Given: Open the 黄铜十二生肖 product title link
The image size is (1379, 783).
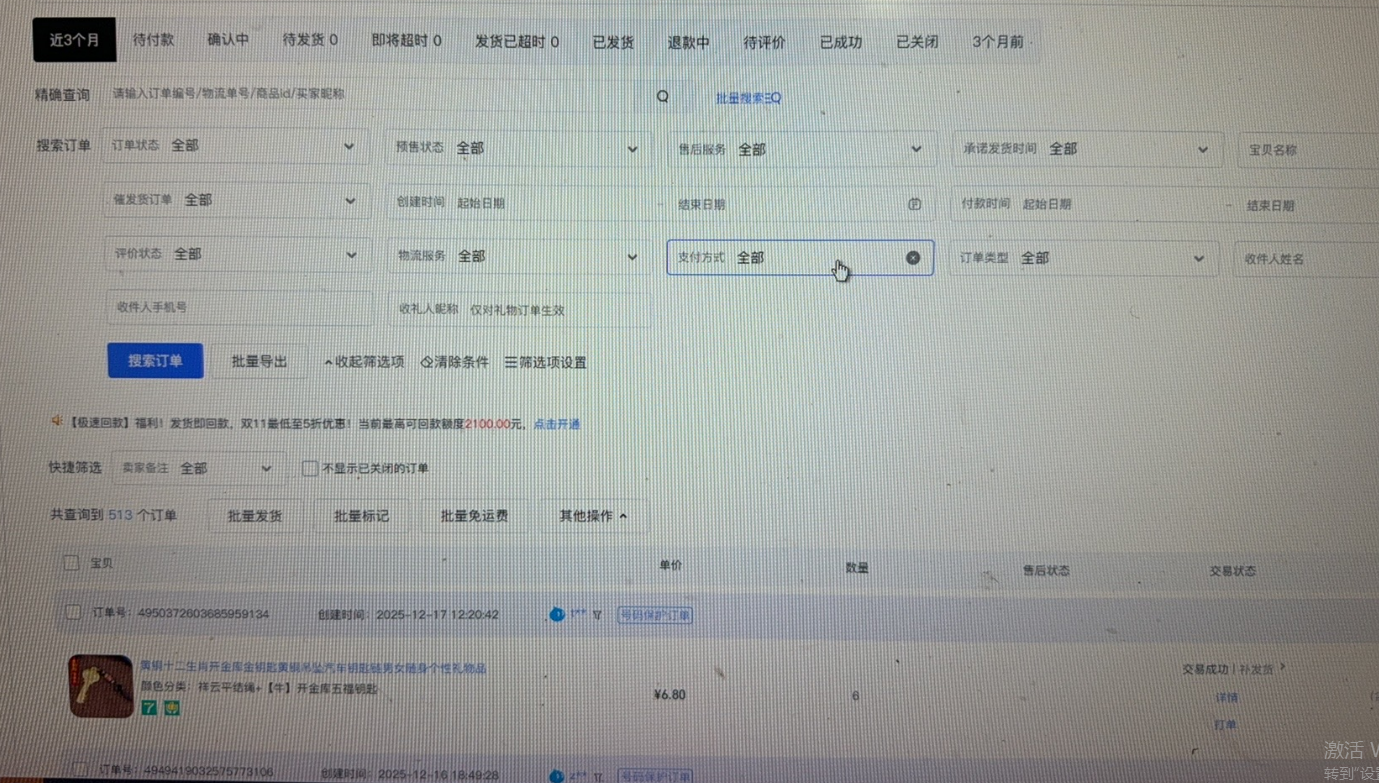Looking at the screenshot, I should click(313, 667).
